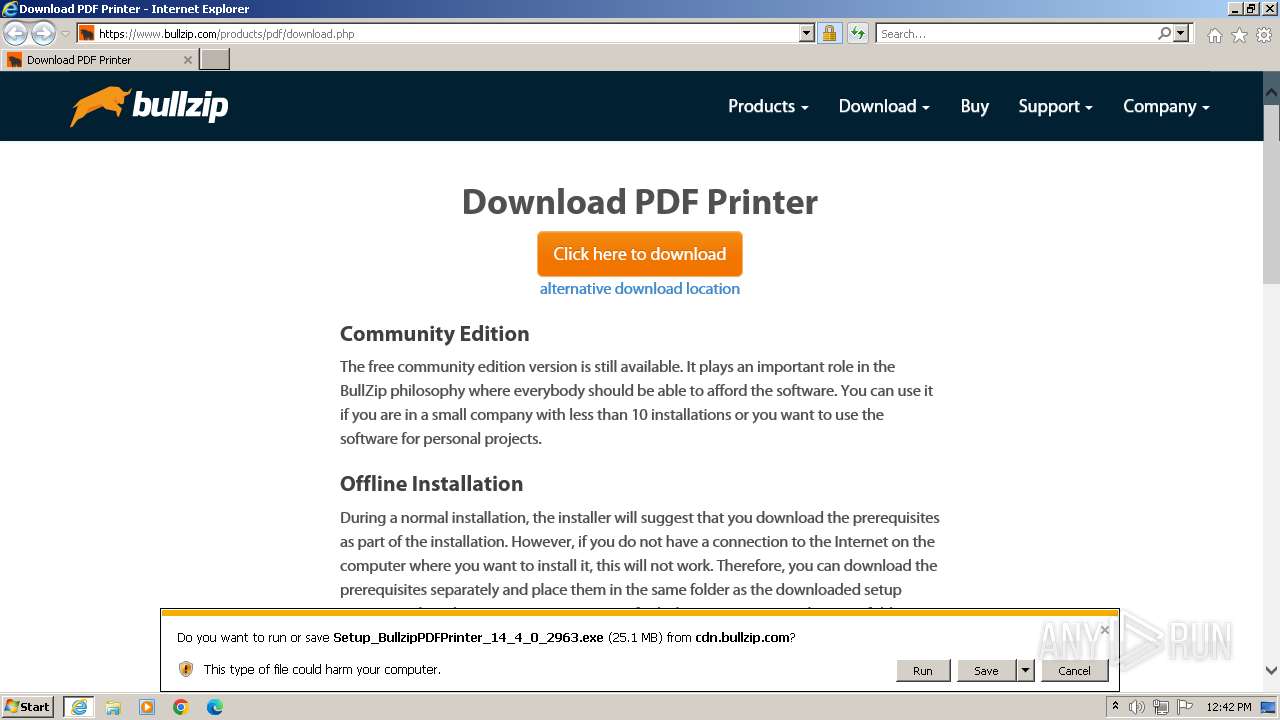The width and height of the screenshot is (1280, 720).
Task: Show hidden tray icons arrow
Action: click(x=1116, y=707)
